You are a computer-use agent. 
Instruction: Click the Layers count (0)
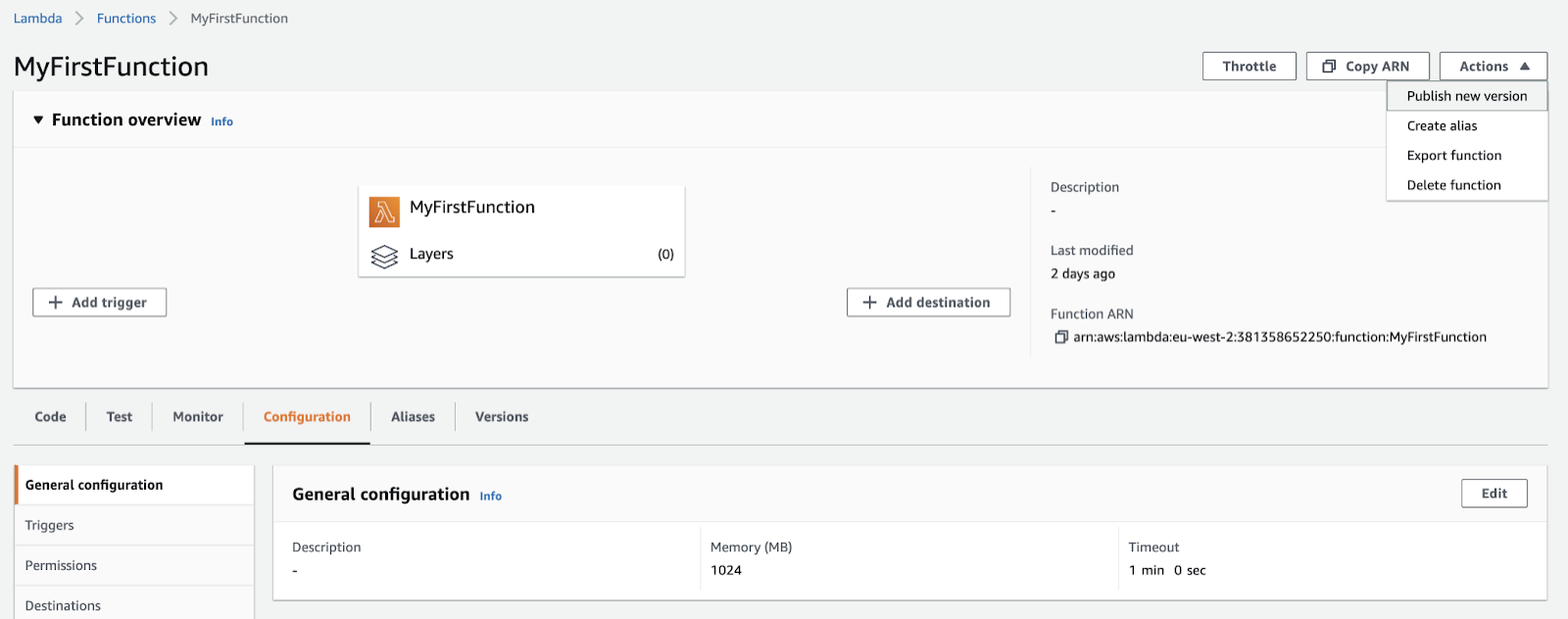tap(665, 255)
